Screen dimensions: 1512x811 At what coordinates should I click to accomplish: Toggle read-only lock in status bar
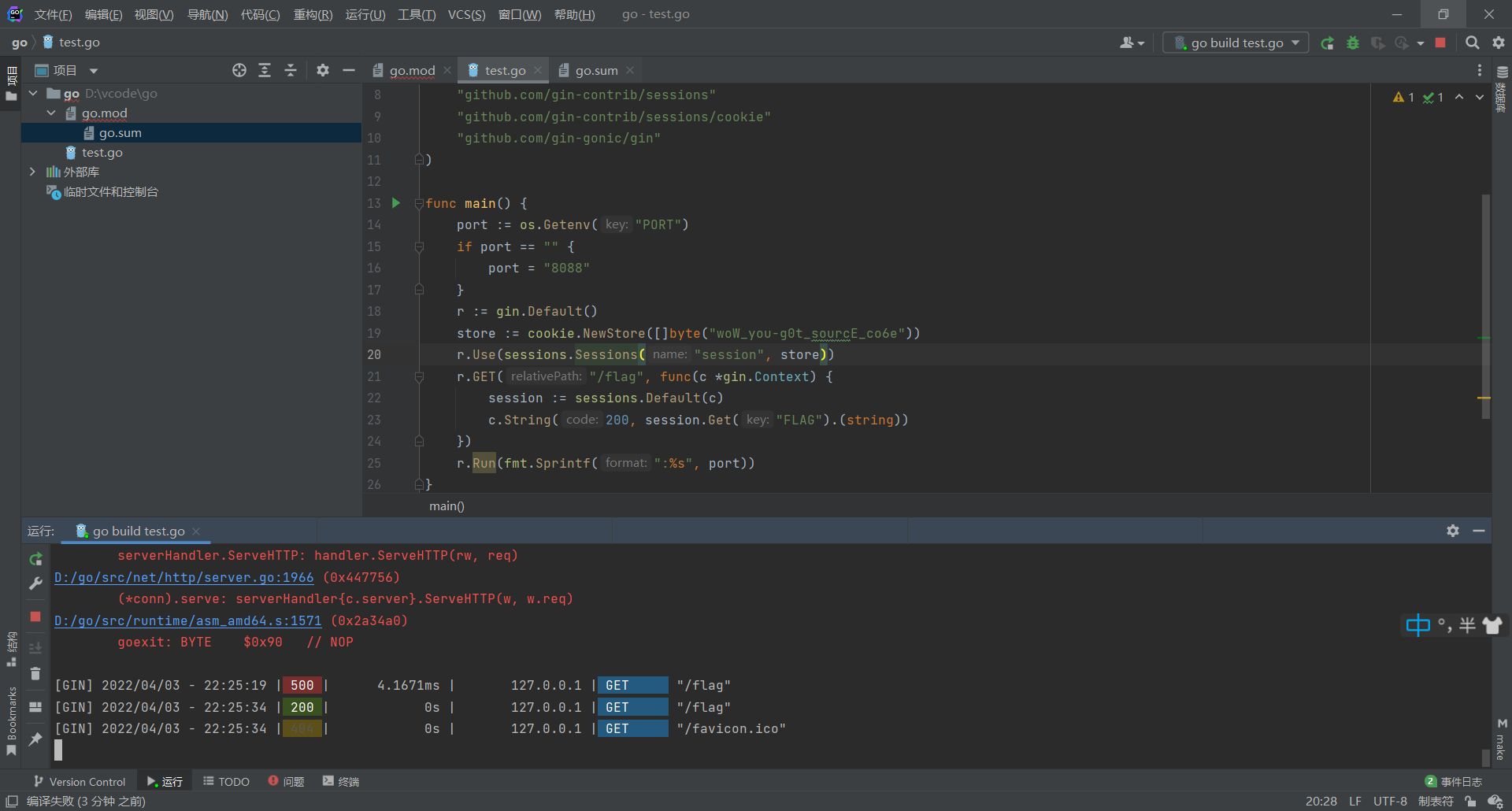1469,801
